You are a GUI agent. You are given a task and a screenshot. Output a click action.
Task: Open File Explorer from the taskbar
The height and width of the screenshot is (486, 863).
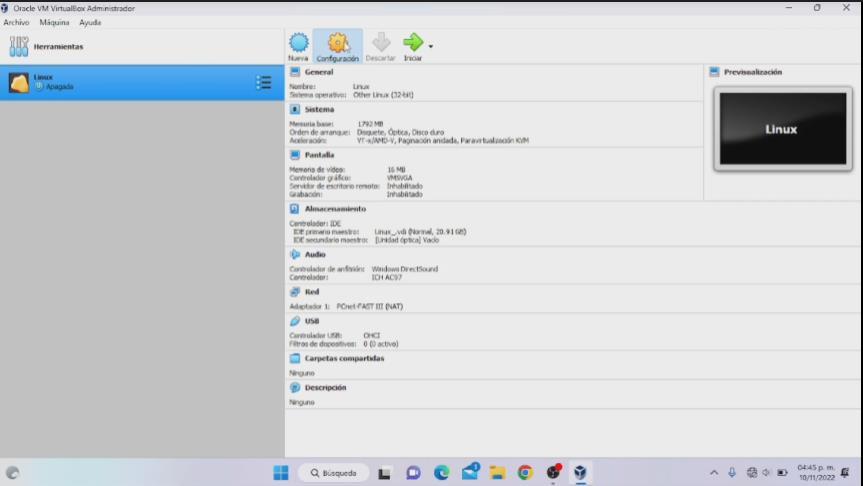tap(498, 473)
